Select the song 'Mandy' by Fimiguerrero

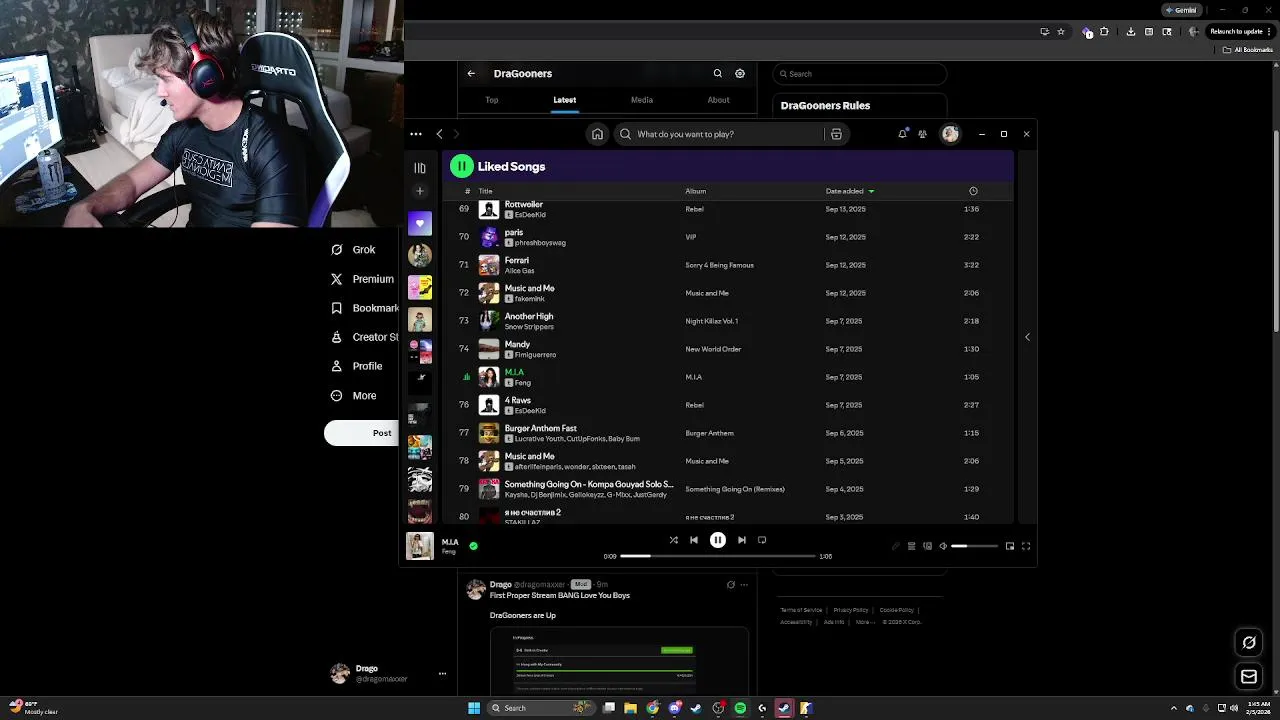tap(728, 349)
